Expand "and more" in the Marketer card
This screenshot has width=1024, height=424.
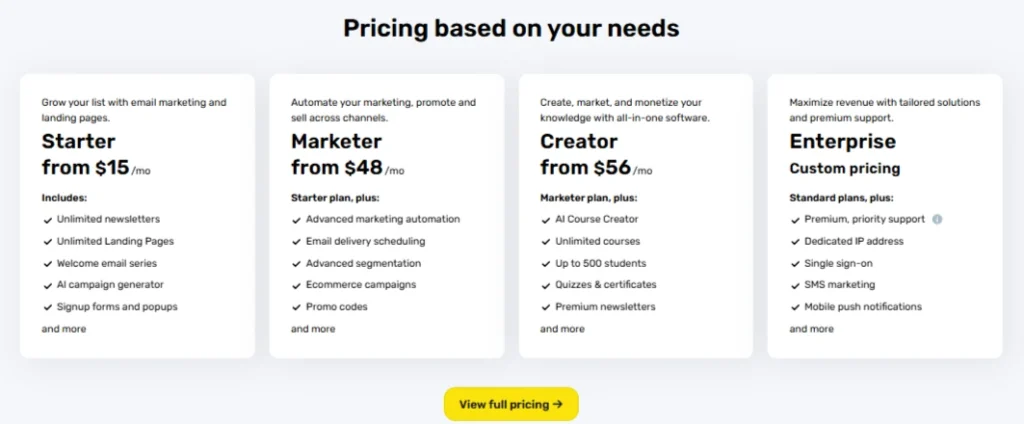point(313,329)
